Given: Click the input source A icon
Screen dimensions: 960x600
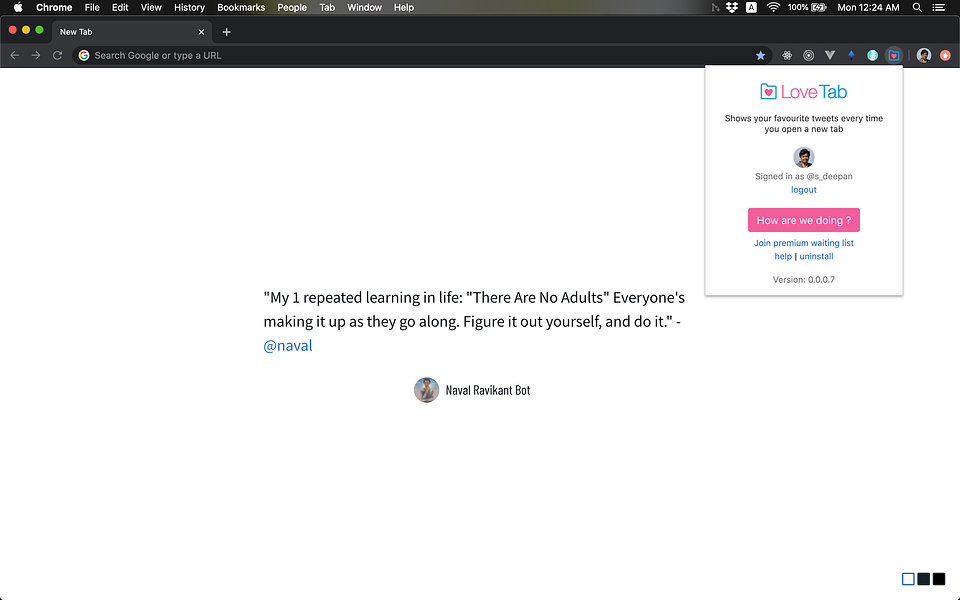Looking at the screenshot, I should (x=751, y=7).
